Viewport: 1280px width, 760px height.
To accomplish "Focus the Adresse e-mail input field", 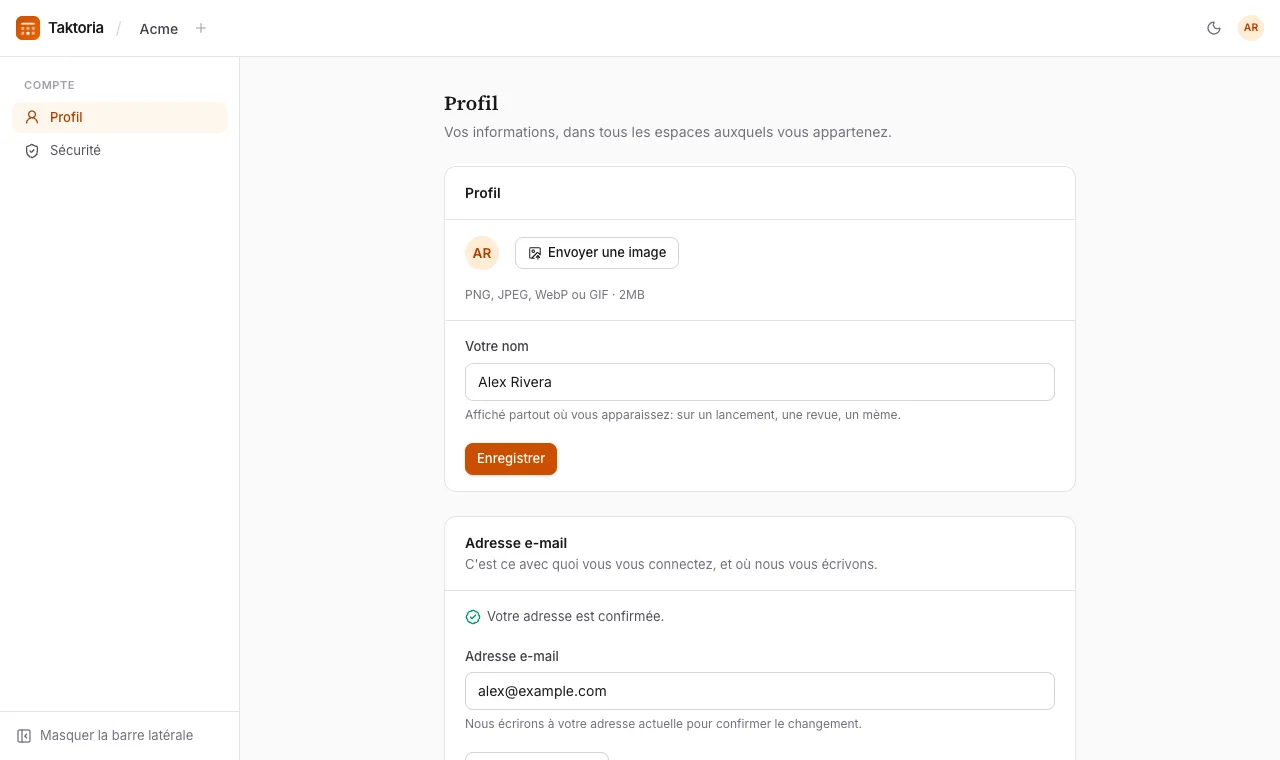I will point(760,691).
